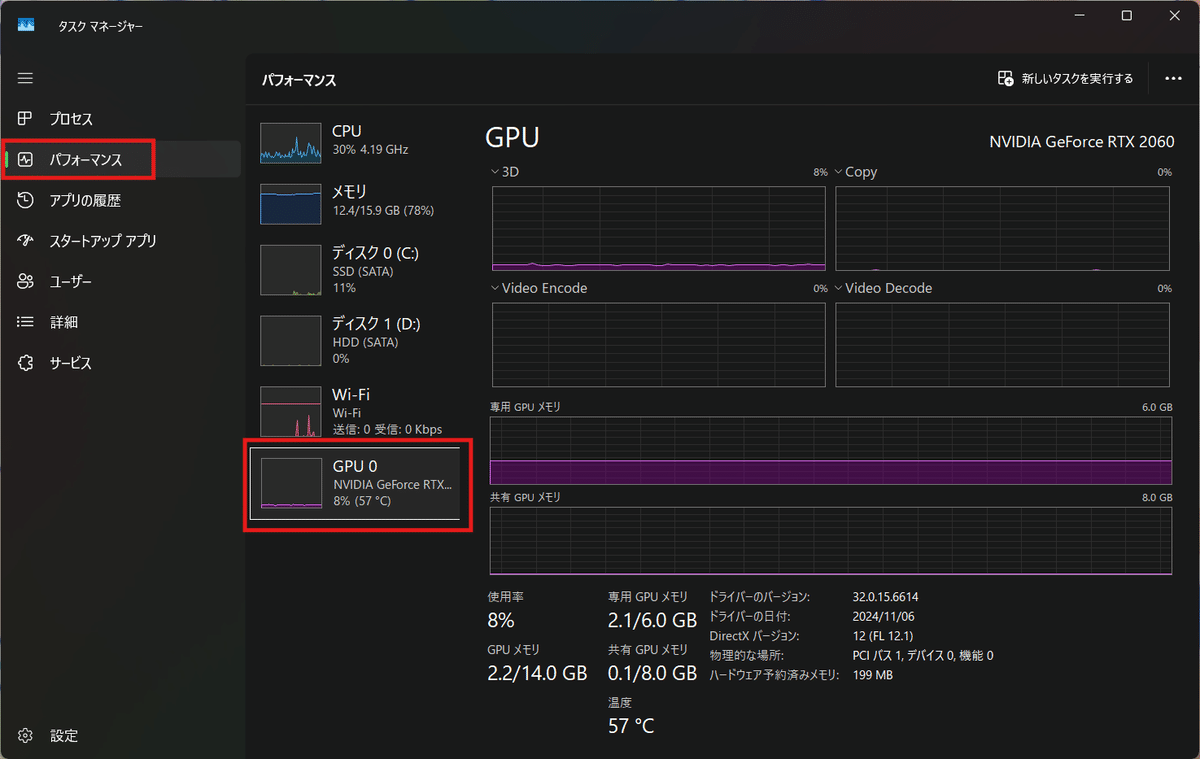Screen dimensions: 1200x759
Task: Expand the 3D graph dropdown chevron
Action: click(495, 172)
